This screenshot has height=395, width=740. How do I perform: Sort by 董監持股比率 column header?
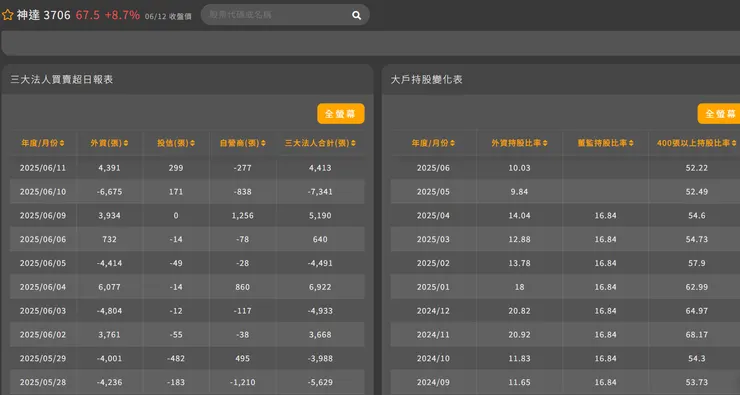[x=605, y=143]
